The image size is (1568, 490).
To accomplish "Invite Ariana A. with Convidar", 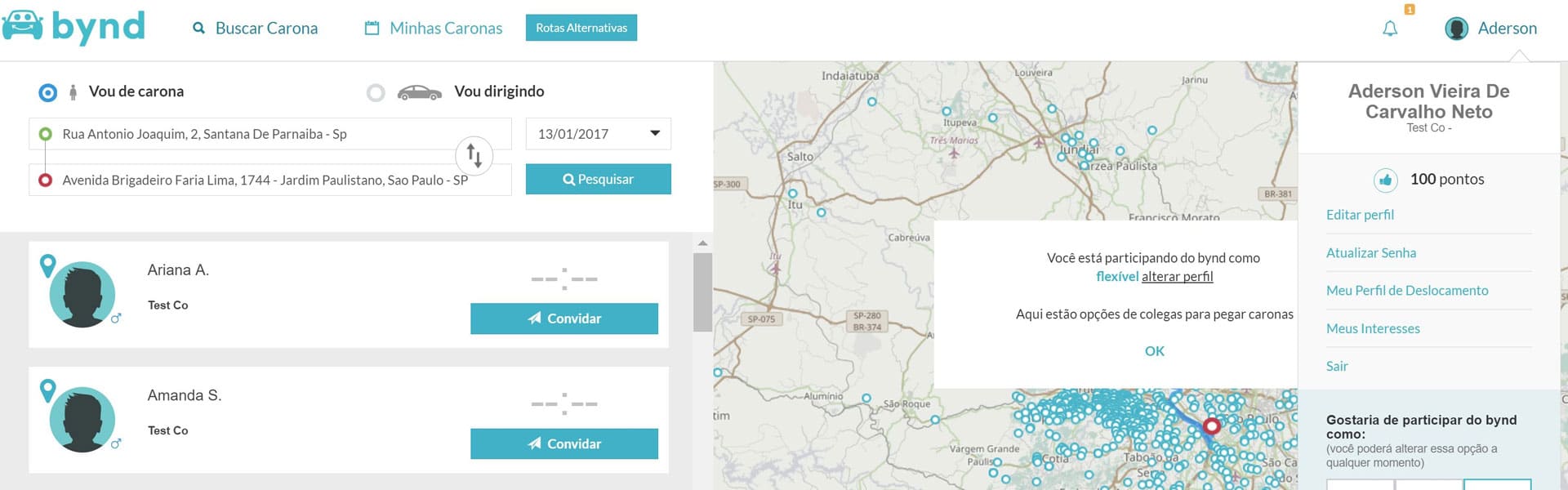I will click(x=563, y=318).
